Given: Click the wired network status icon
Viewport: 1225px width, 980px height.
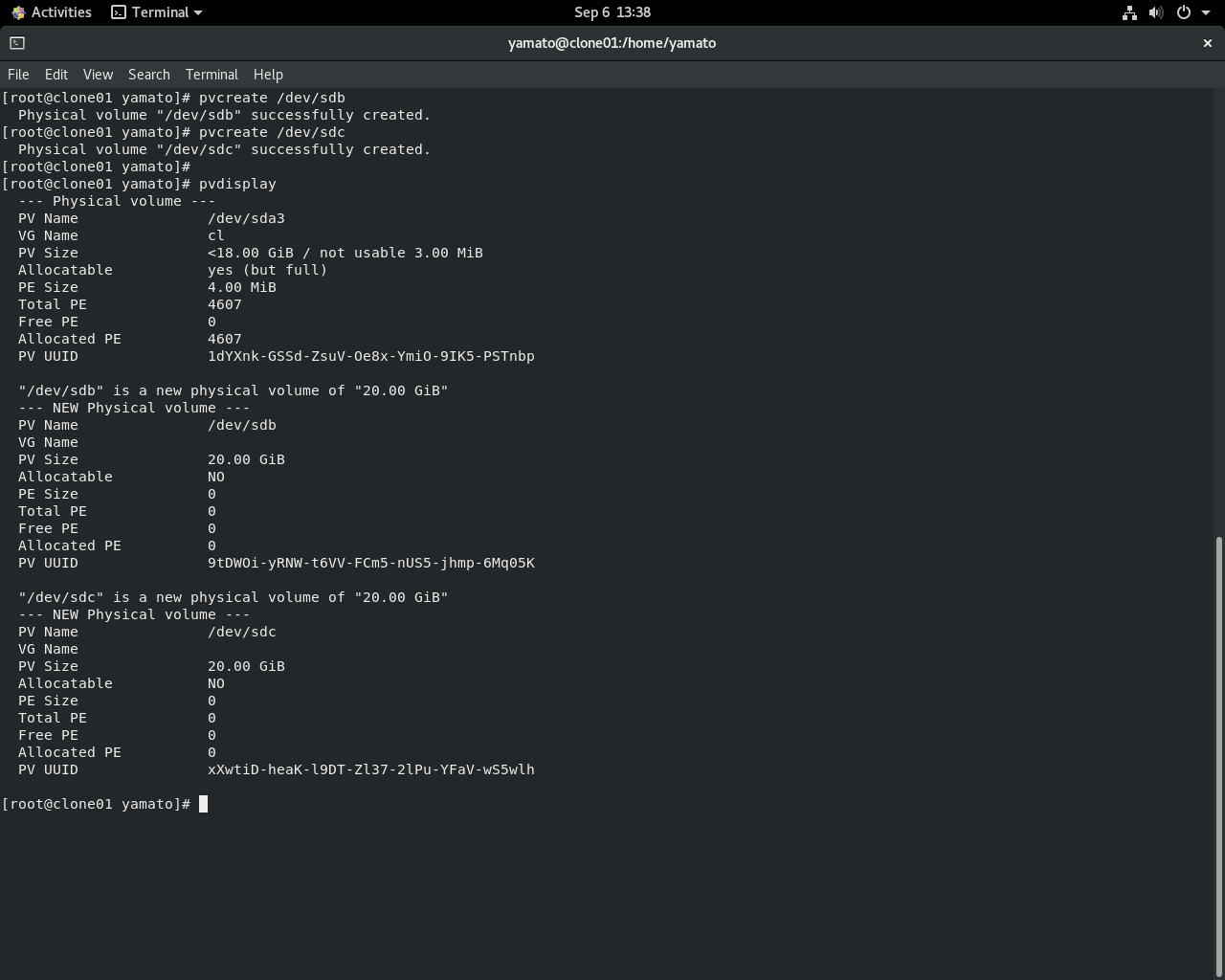Looking at the screenshot, I should pyautogui.click(x=1129, y=12).
